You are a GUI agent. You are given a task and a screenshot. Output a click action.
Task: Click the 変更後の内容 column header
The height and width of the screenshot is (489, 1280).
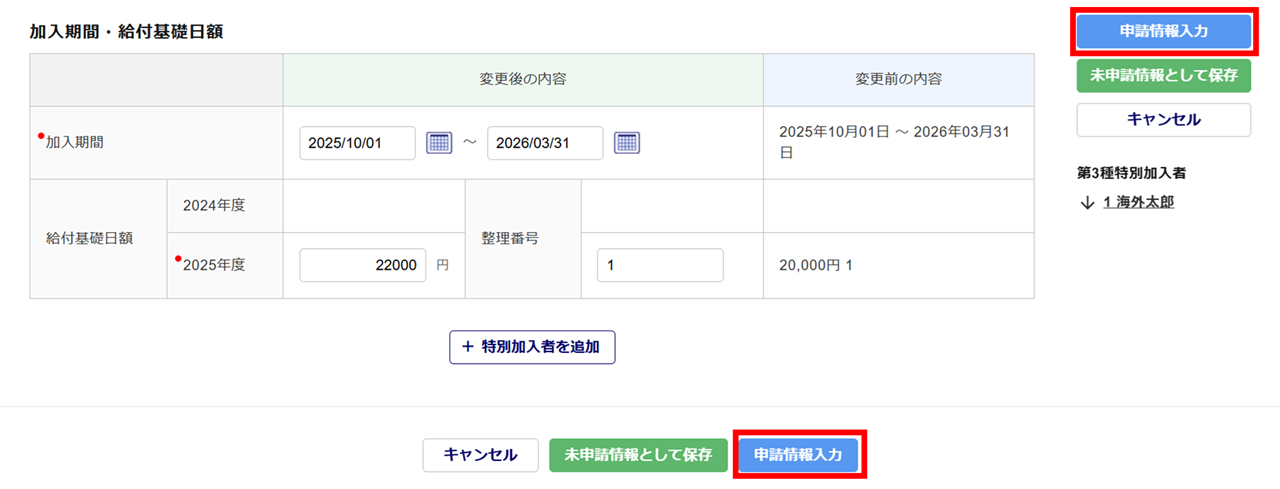coord(523,79)
